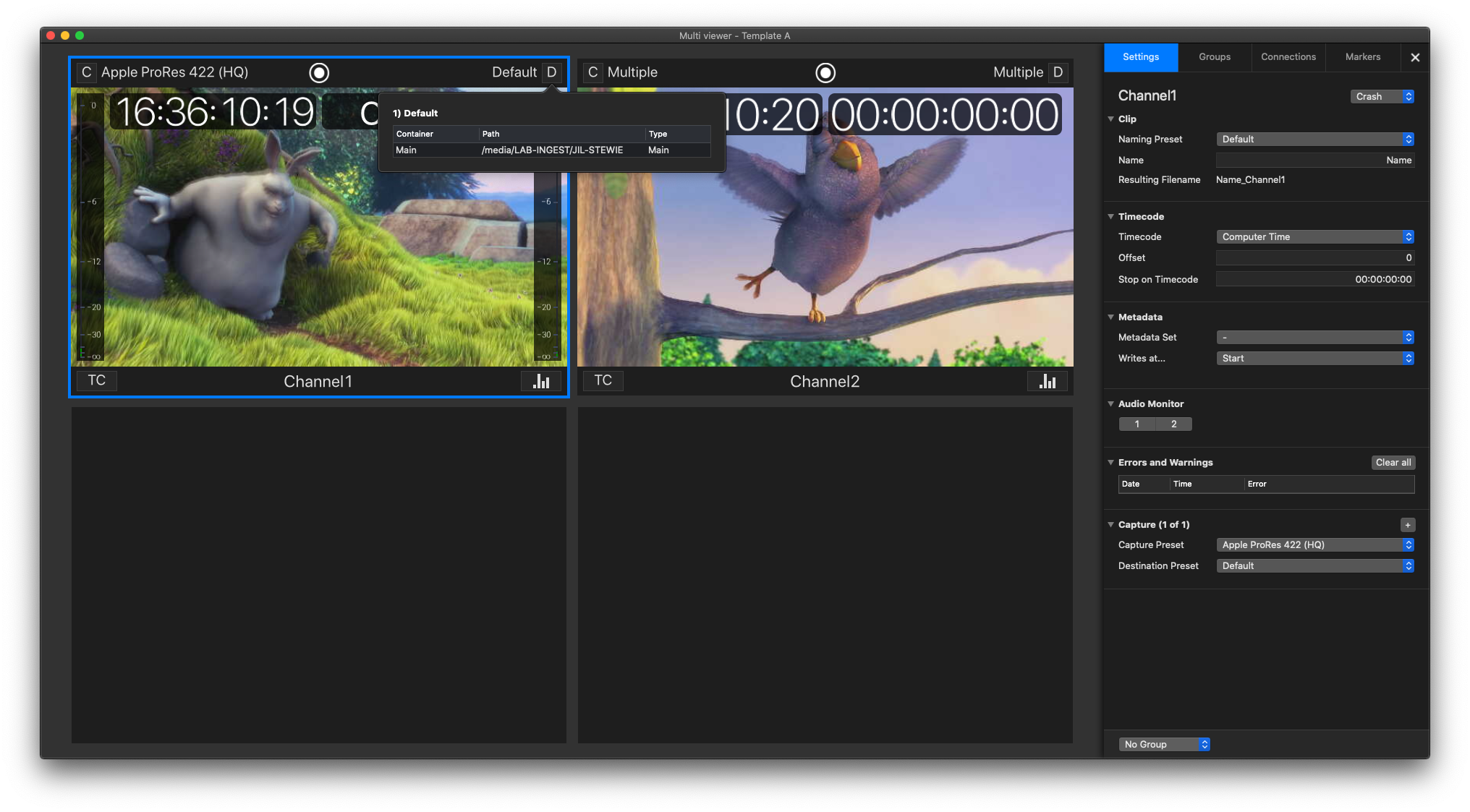This screenshot has height=812, width=1470.
Task: Click the Stop on Timecode field
Action: click(1315, 279)
